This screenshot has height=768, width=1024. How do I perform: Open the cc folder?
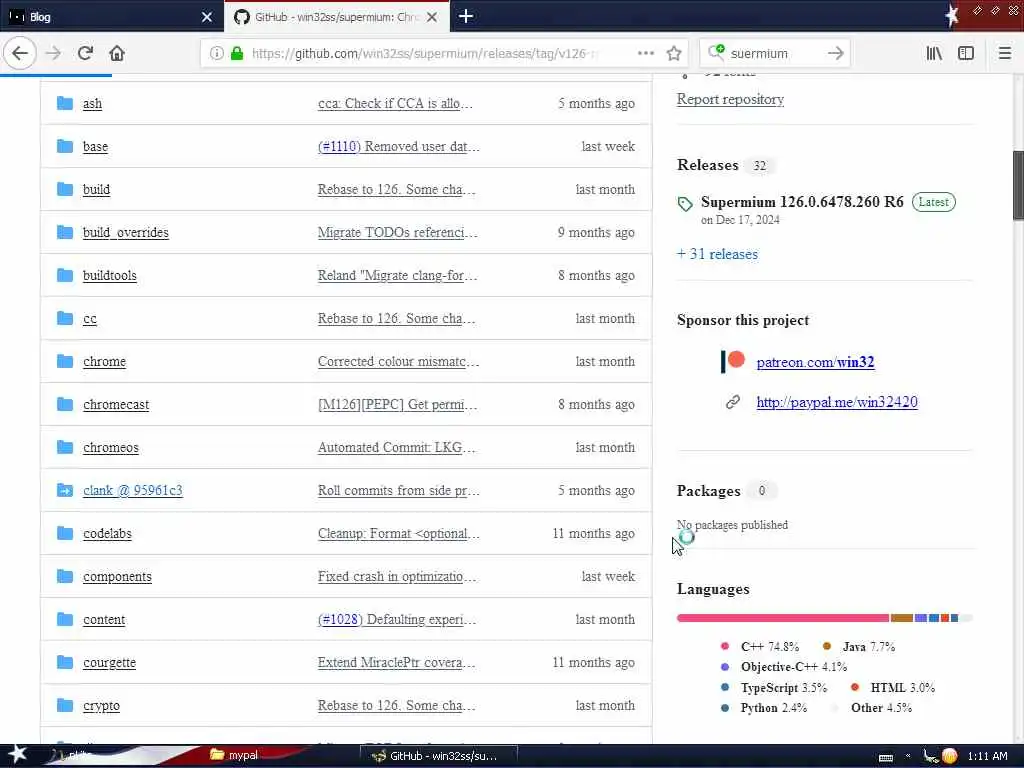(89, 319)
